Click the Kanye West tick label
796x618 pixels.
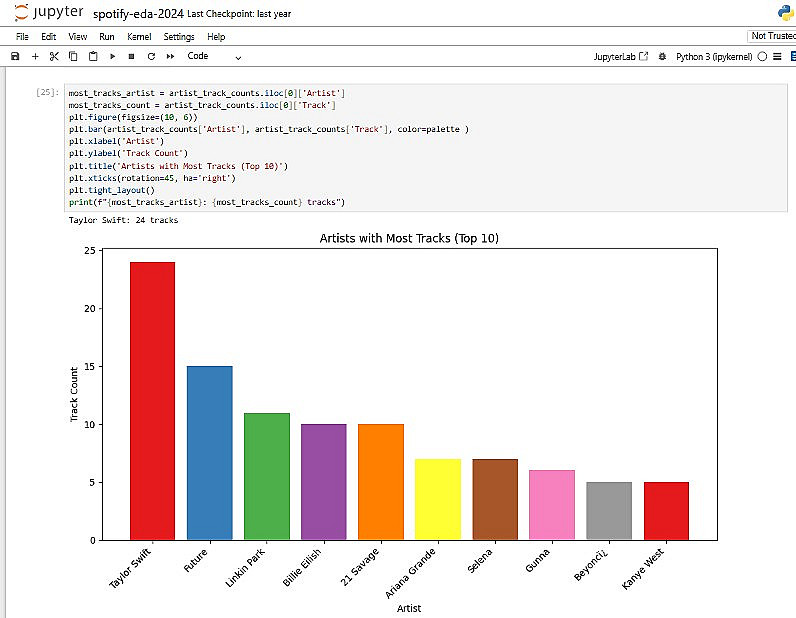(x=643, y=569)
